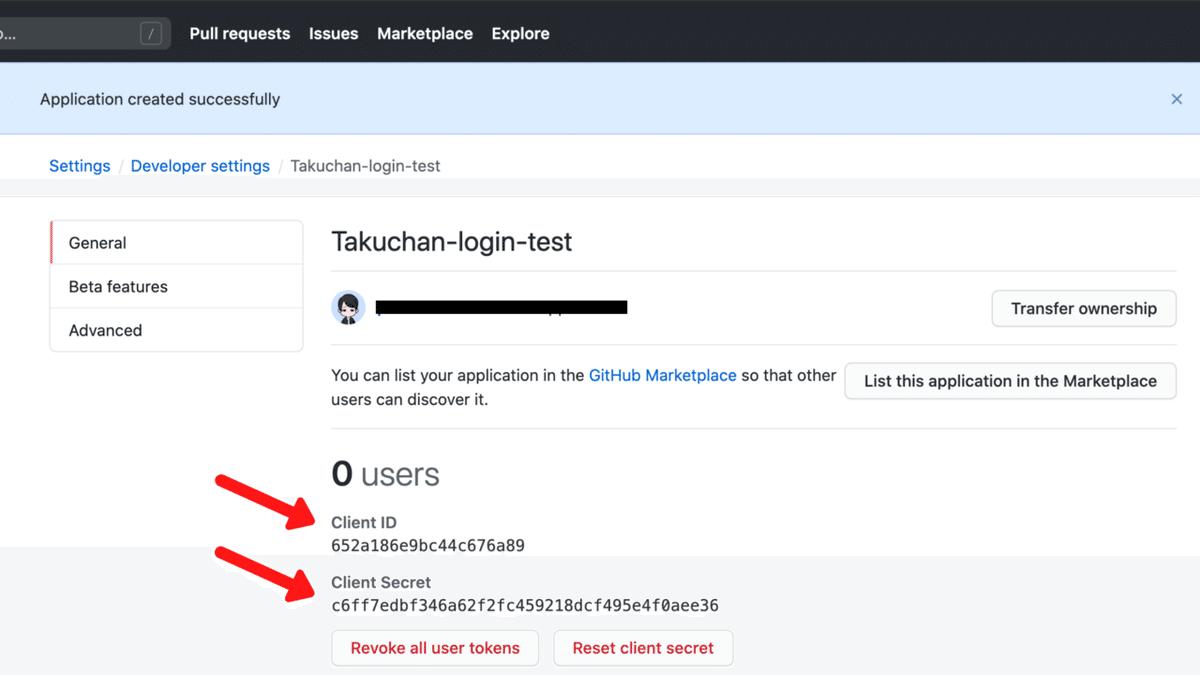
Task: Open Pull requests in top navigation
Action: tap(240, 33)
